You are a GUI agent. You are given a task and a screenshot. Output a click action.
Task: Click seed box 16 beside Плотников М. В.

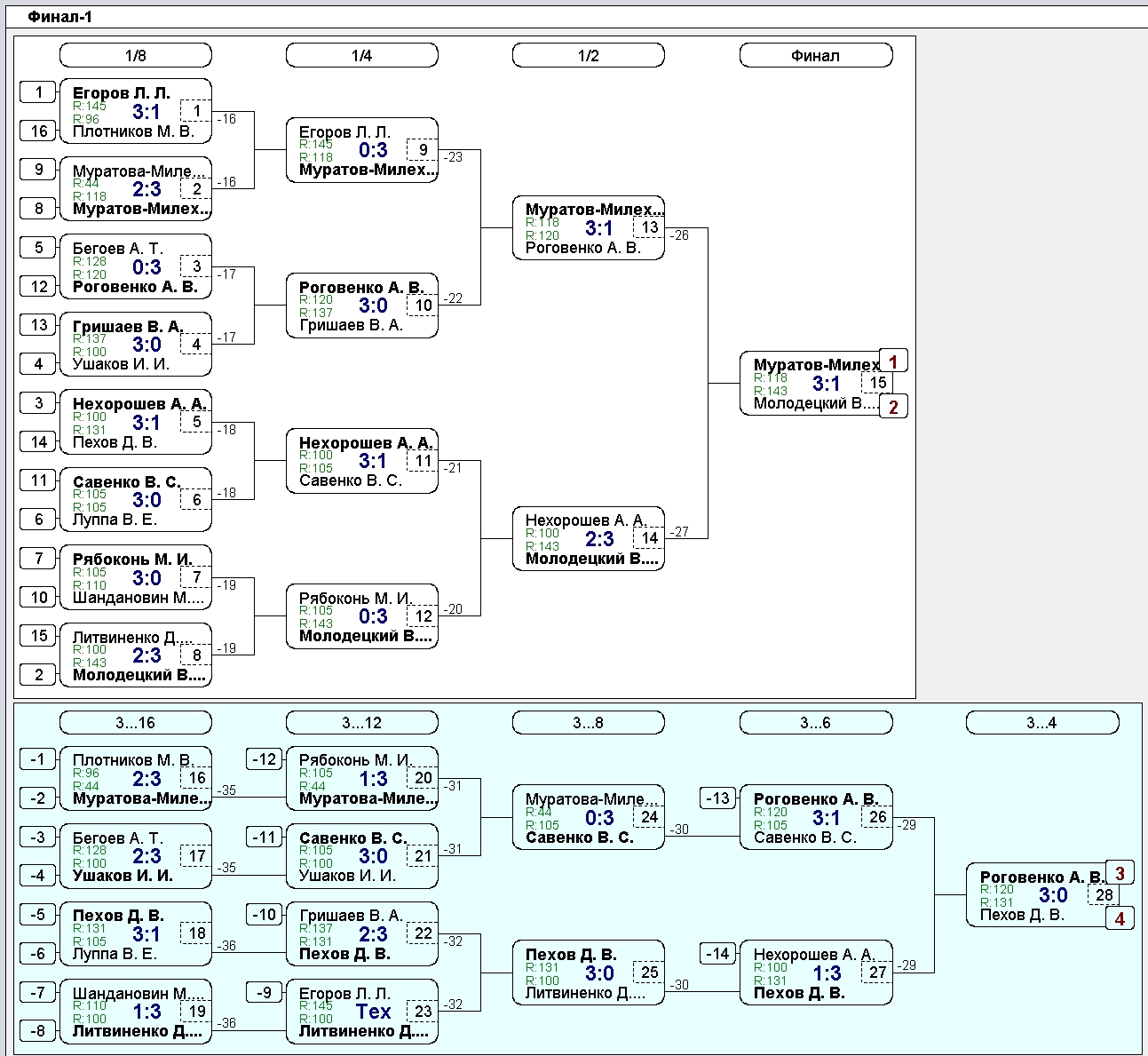38,131
